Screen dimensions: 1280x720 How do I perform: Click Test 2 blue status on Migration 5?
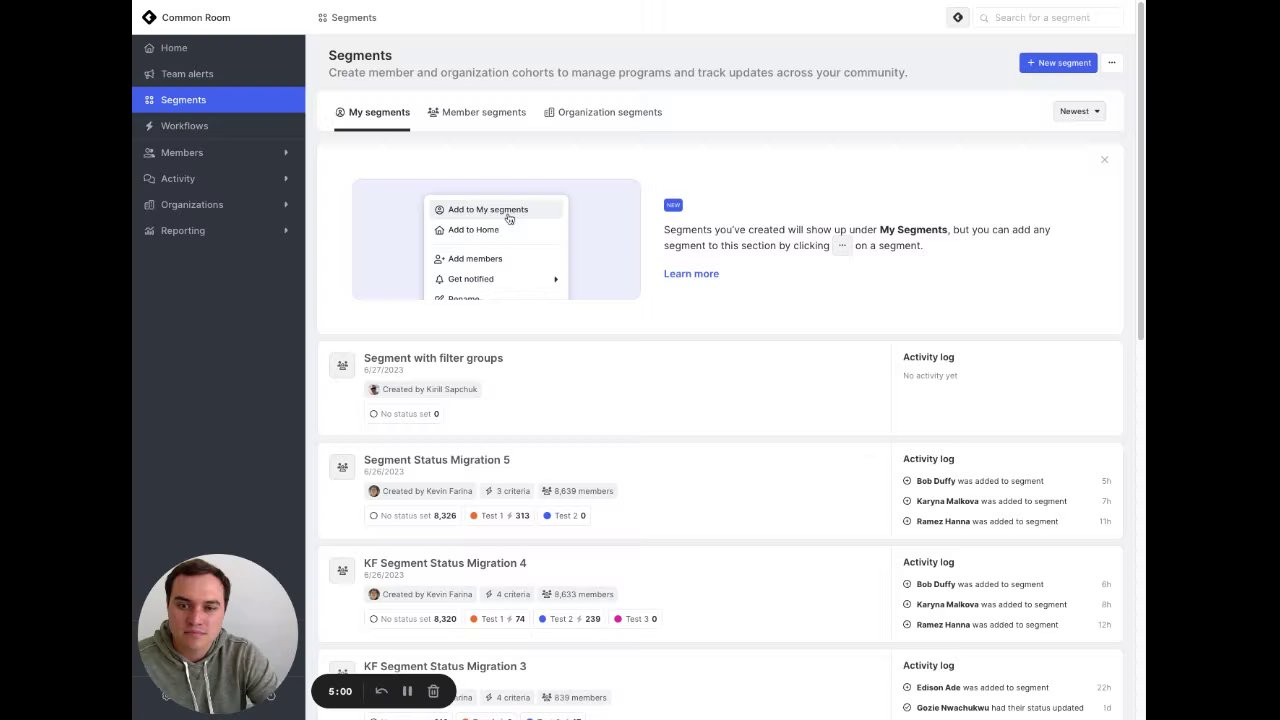tap(564, 516)
